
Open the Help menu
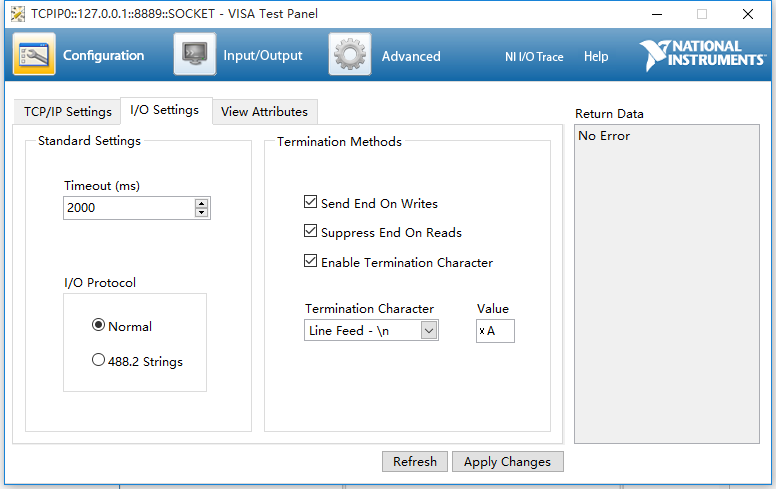point(596,57)
